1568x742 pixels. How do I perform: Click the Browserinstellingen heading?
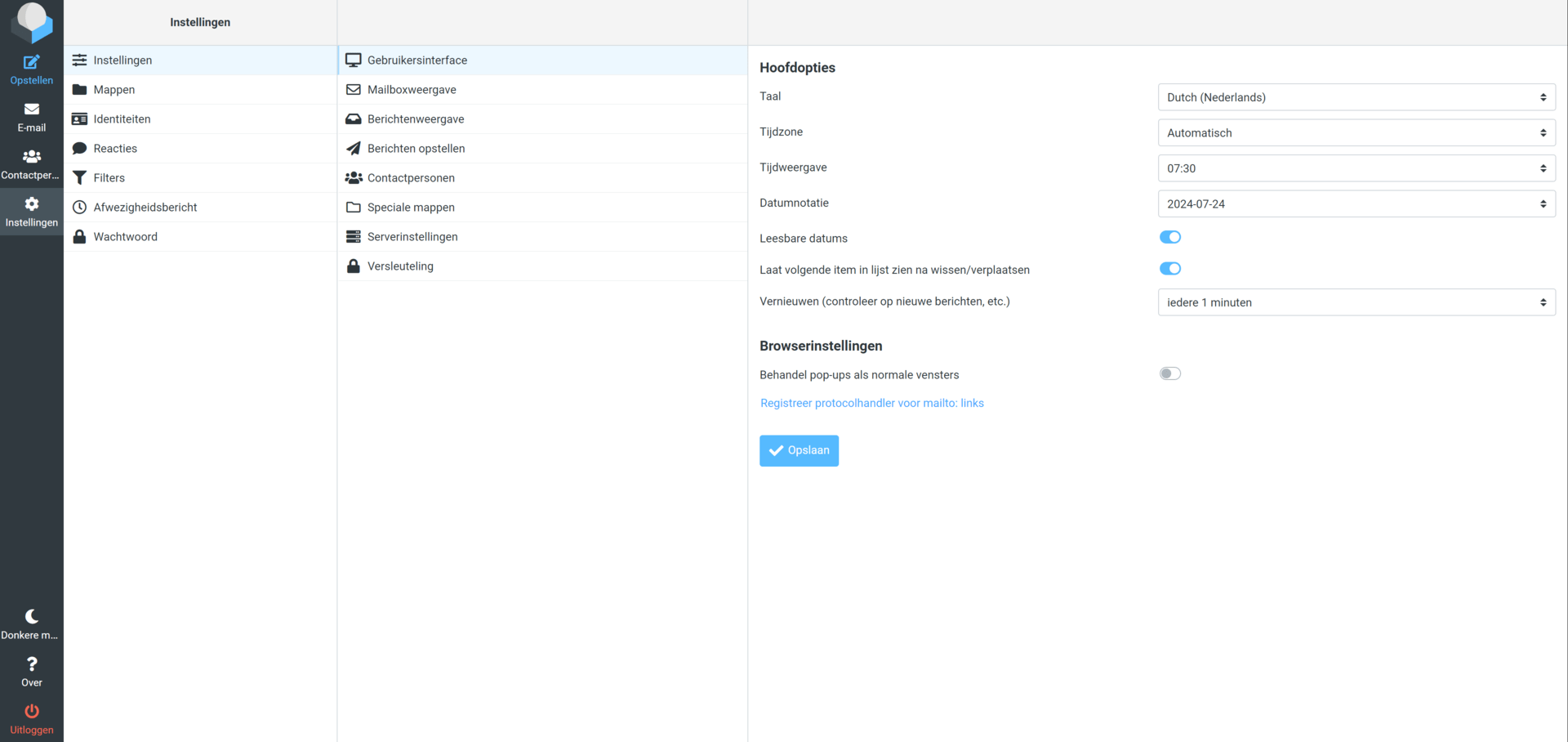click(821, 346)
